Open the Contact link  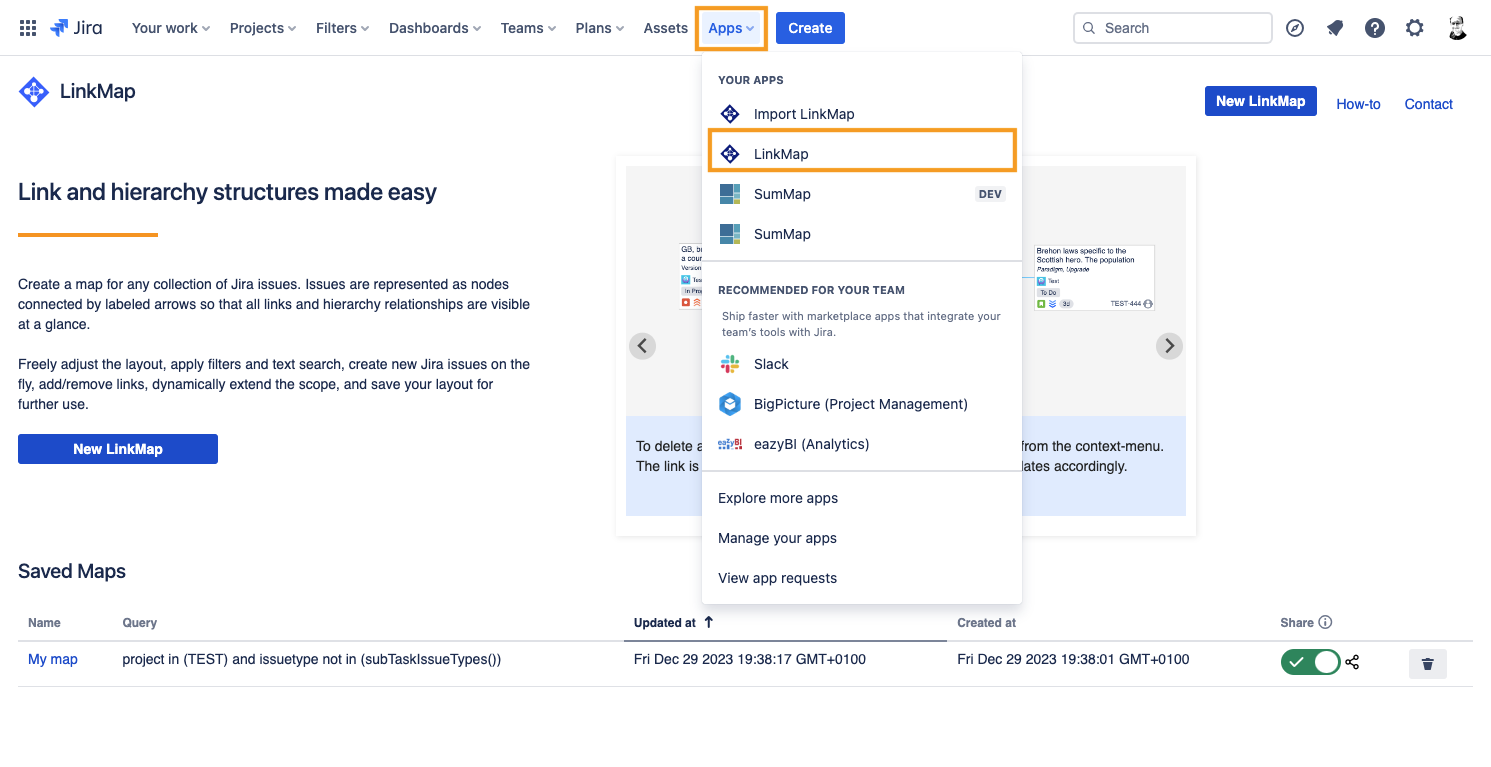click(x=1428, y=104)
